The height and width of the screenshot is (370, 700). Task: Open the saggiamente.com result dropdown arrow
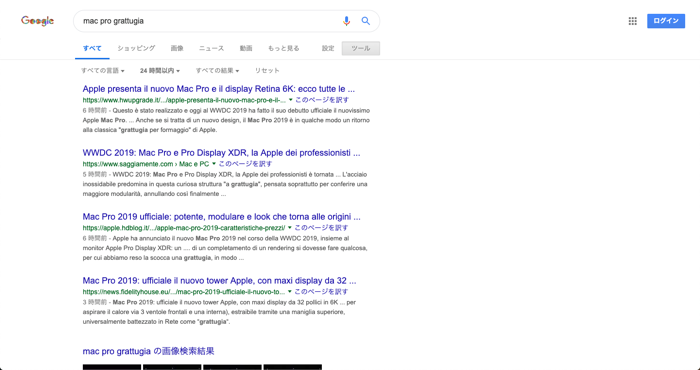214,164
